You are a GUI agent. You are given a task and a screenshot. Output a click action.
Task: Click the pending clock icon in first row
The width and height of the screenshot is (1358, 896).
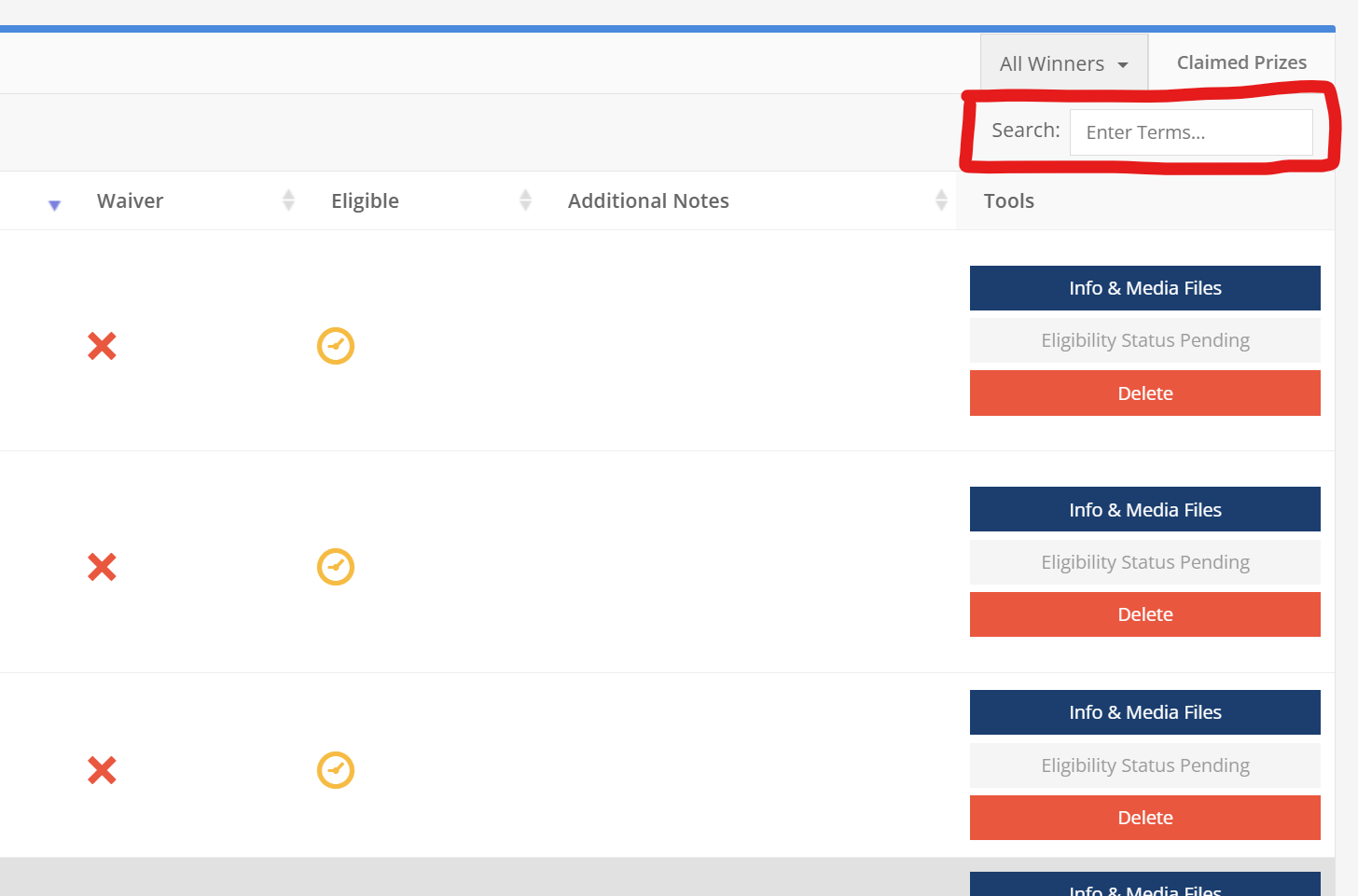coord(336,346)
